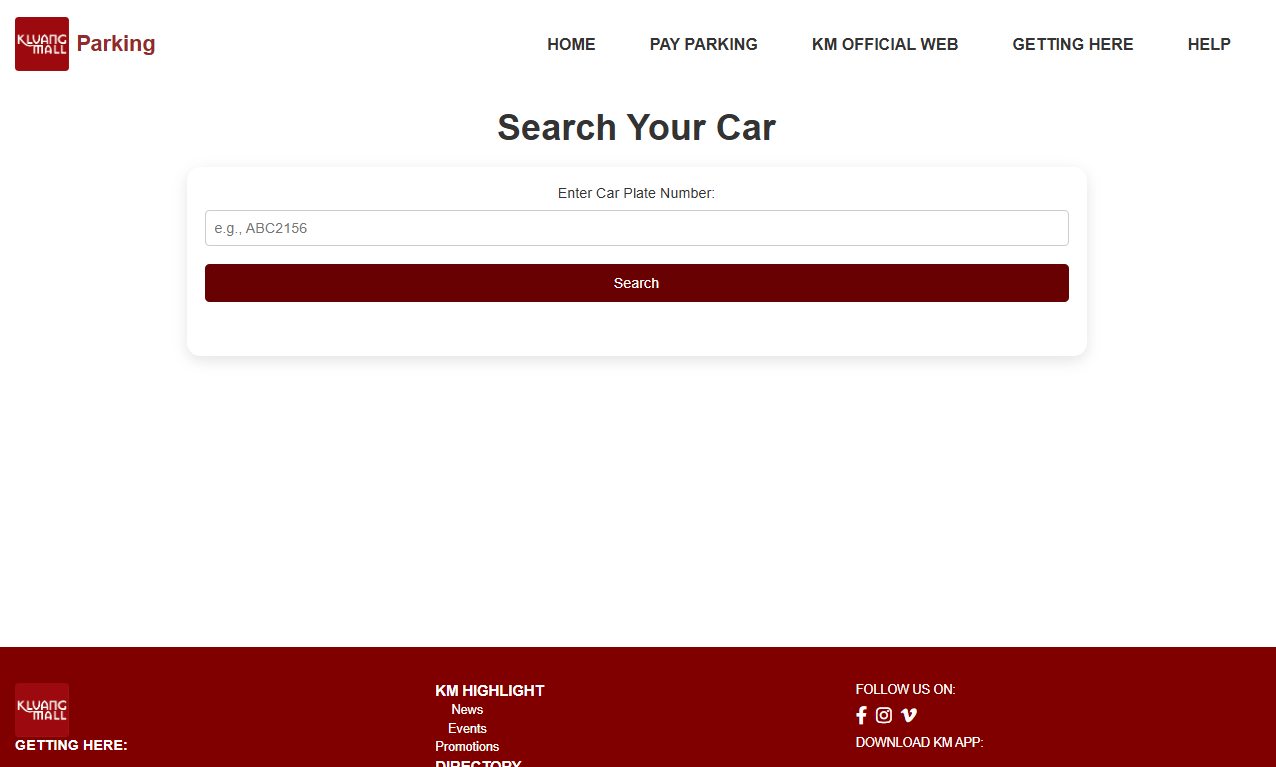Image resolution: width=1276 pixels, height=767 pixels.
Task: Focus the car plate number input field
Action: [x=637, y=228]
